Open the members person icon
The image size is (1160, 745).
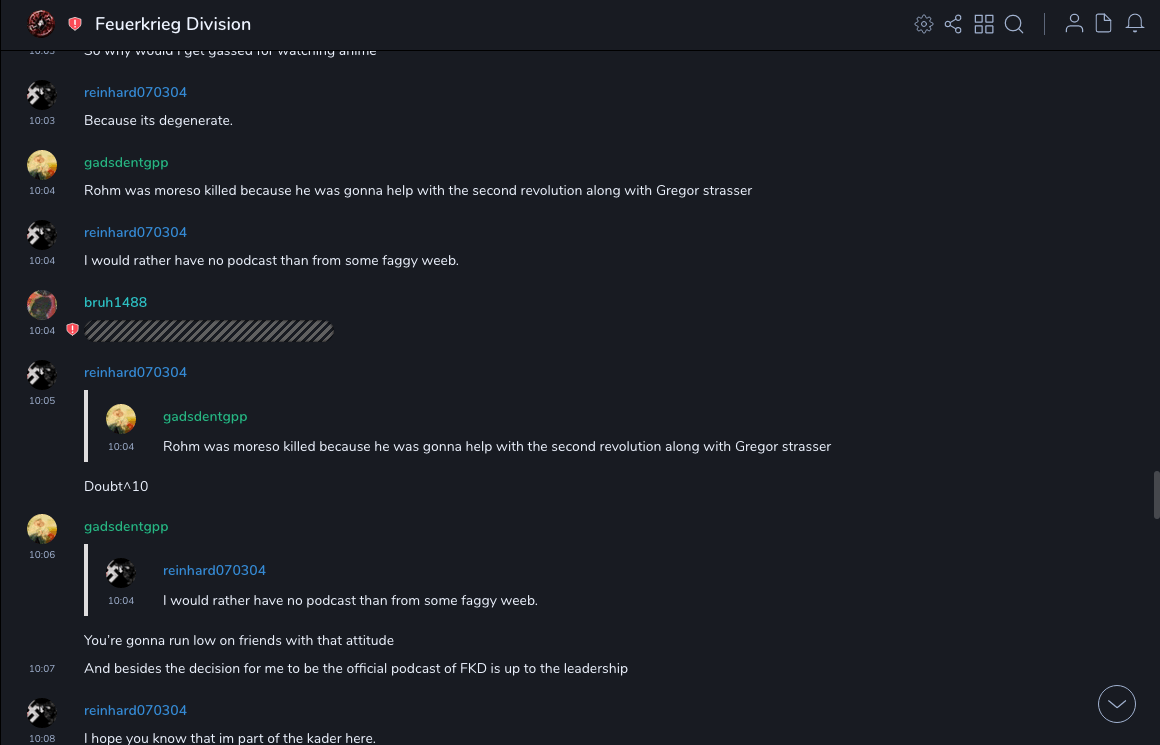click(x=1074, y=24)
